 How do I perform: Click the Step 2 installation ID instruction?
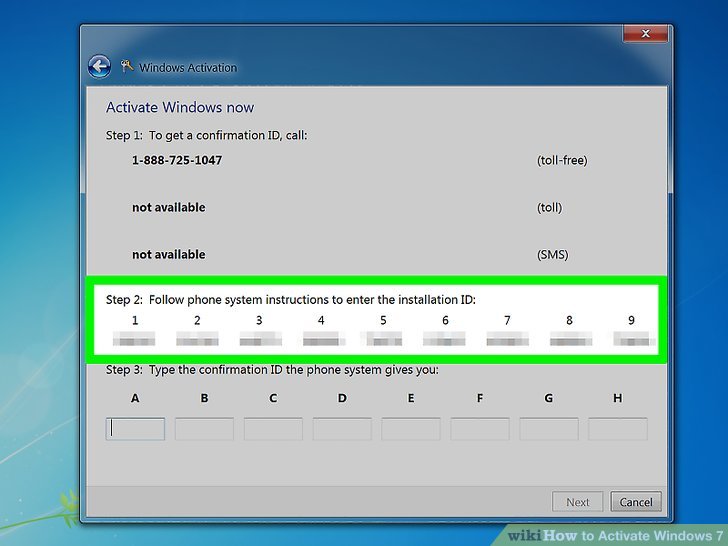coord(291,300)
